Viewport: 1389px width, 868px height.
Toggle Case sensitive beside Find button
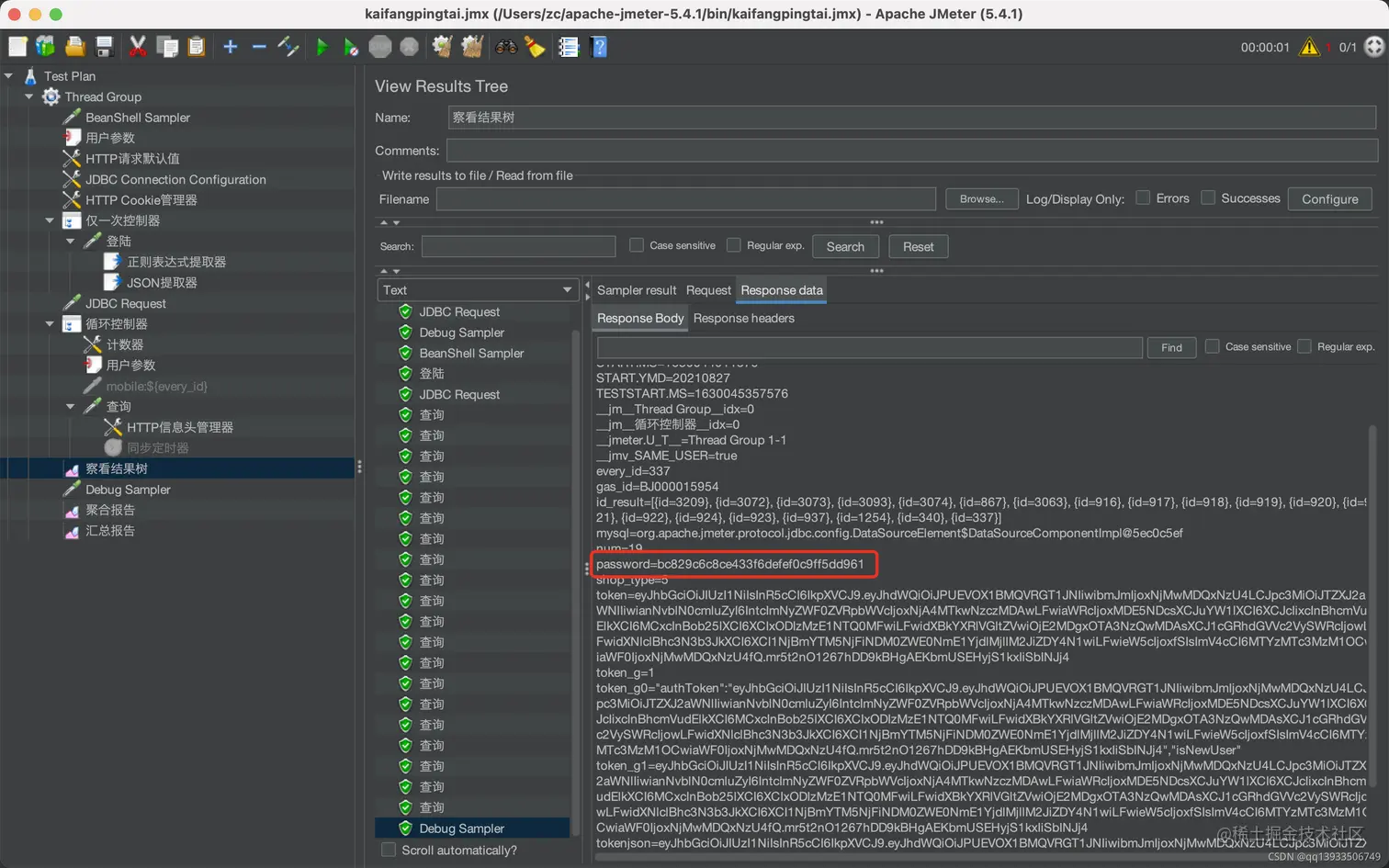1212,346
